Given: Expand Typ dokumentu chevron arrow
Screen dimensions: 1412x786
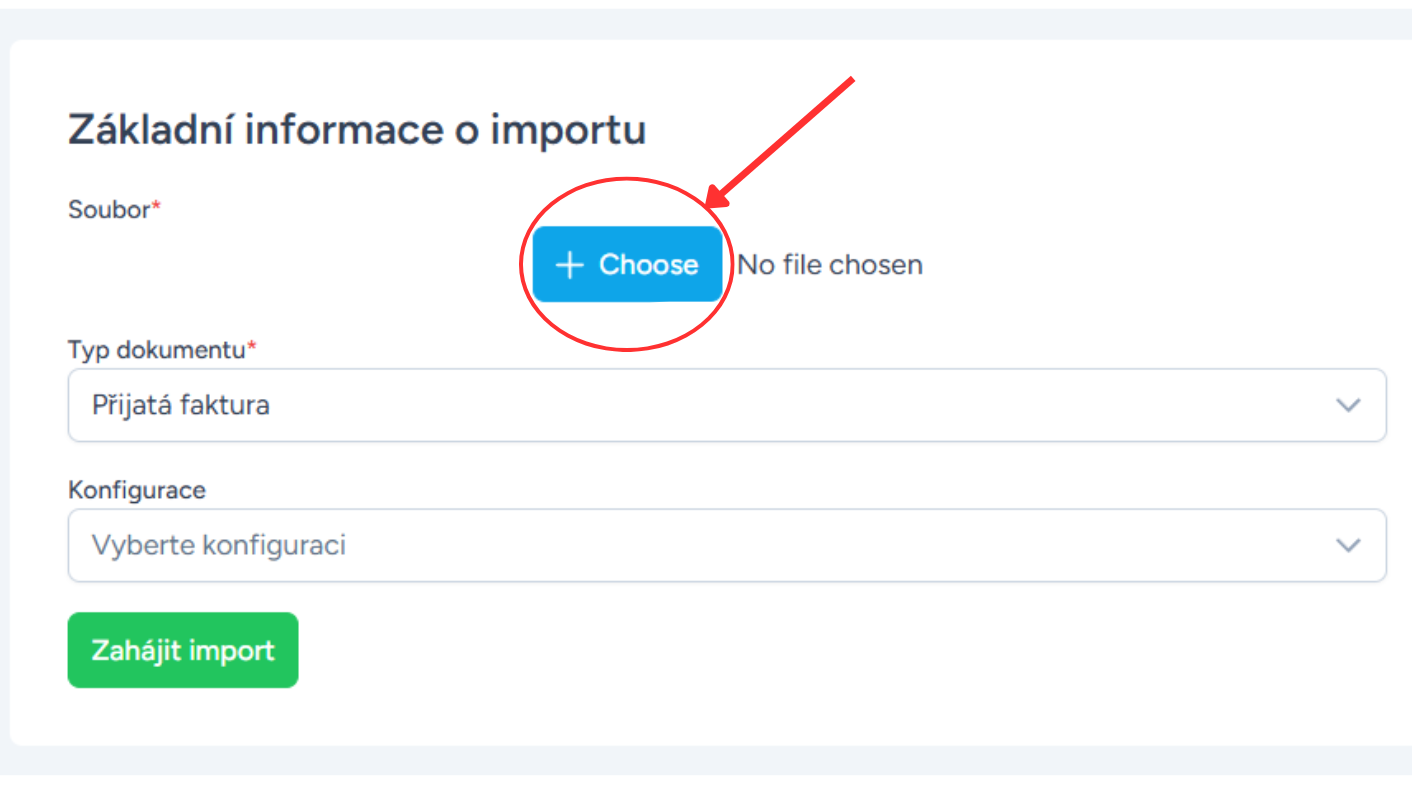Looking at the screenshot, I should 1348,405.
